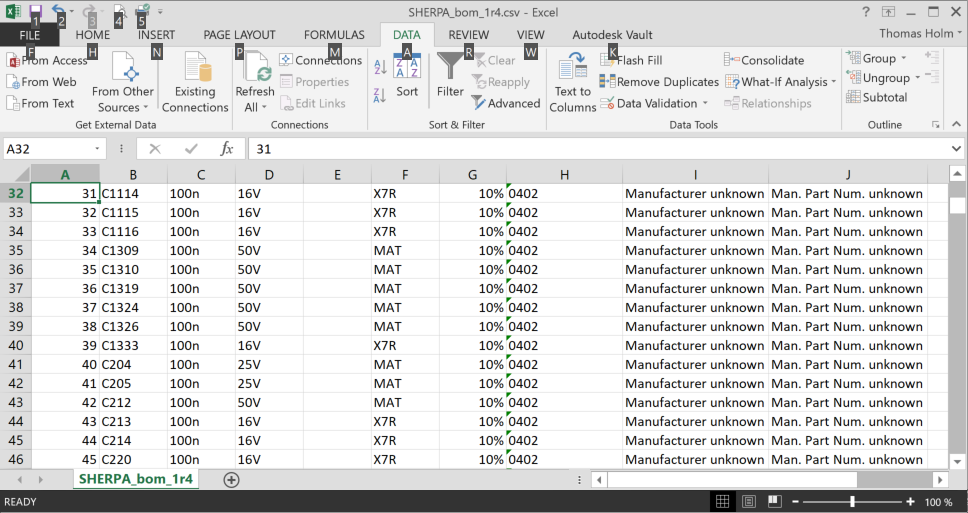Open Existing Connections
The image size is (968, 513).
195,83
